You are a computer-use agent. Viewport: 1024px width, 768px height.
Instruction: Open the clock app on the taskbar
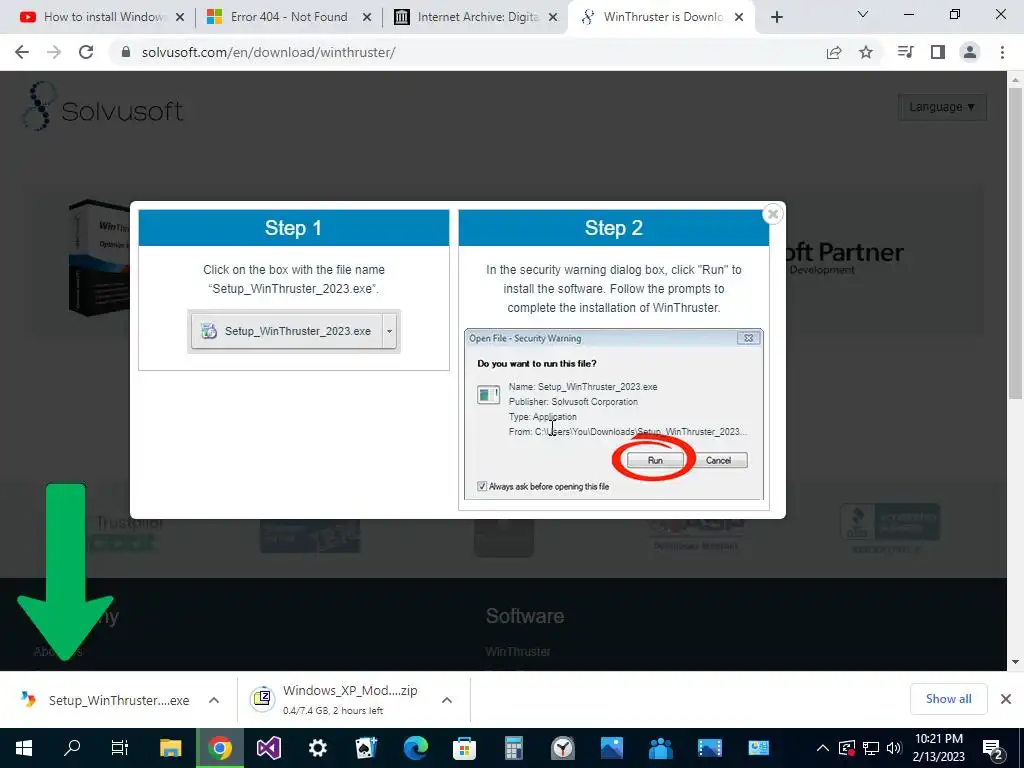(x=562, y=748)
